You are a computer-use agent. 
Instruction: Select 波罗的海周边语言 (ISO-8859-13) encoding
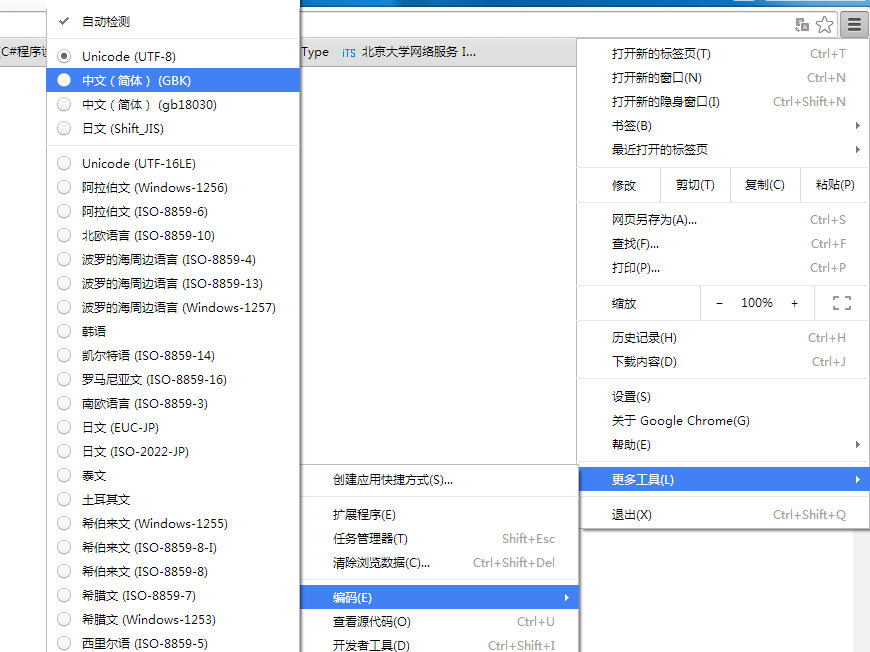coord(173,284)
